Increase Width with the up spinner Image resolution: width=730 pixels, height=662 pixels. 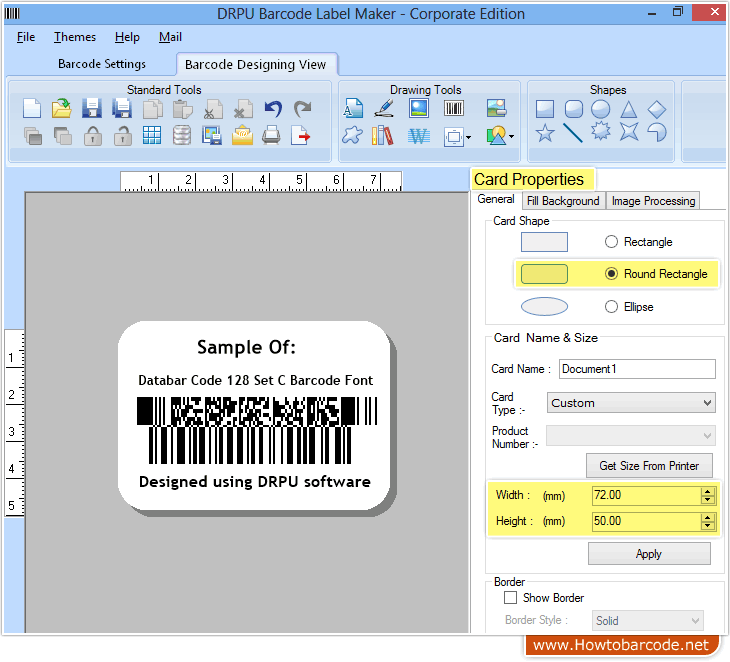tap(708, 492)
